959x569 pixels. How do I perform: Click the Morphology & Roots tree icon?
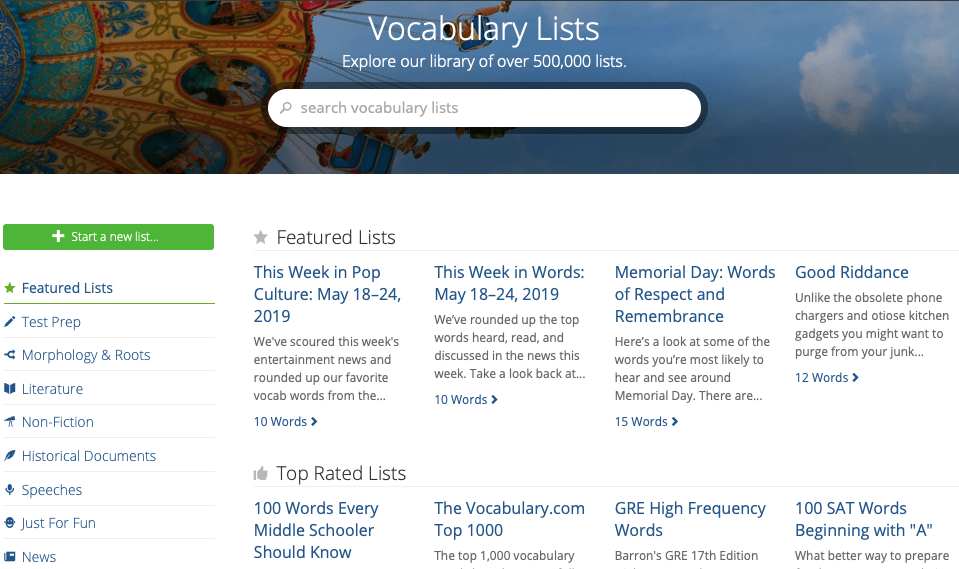point(10,355)
